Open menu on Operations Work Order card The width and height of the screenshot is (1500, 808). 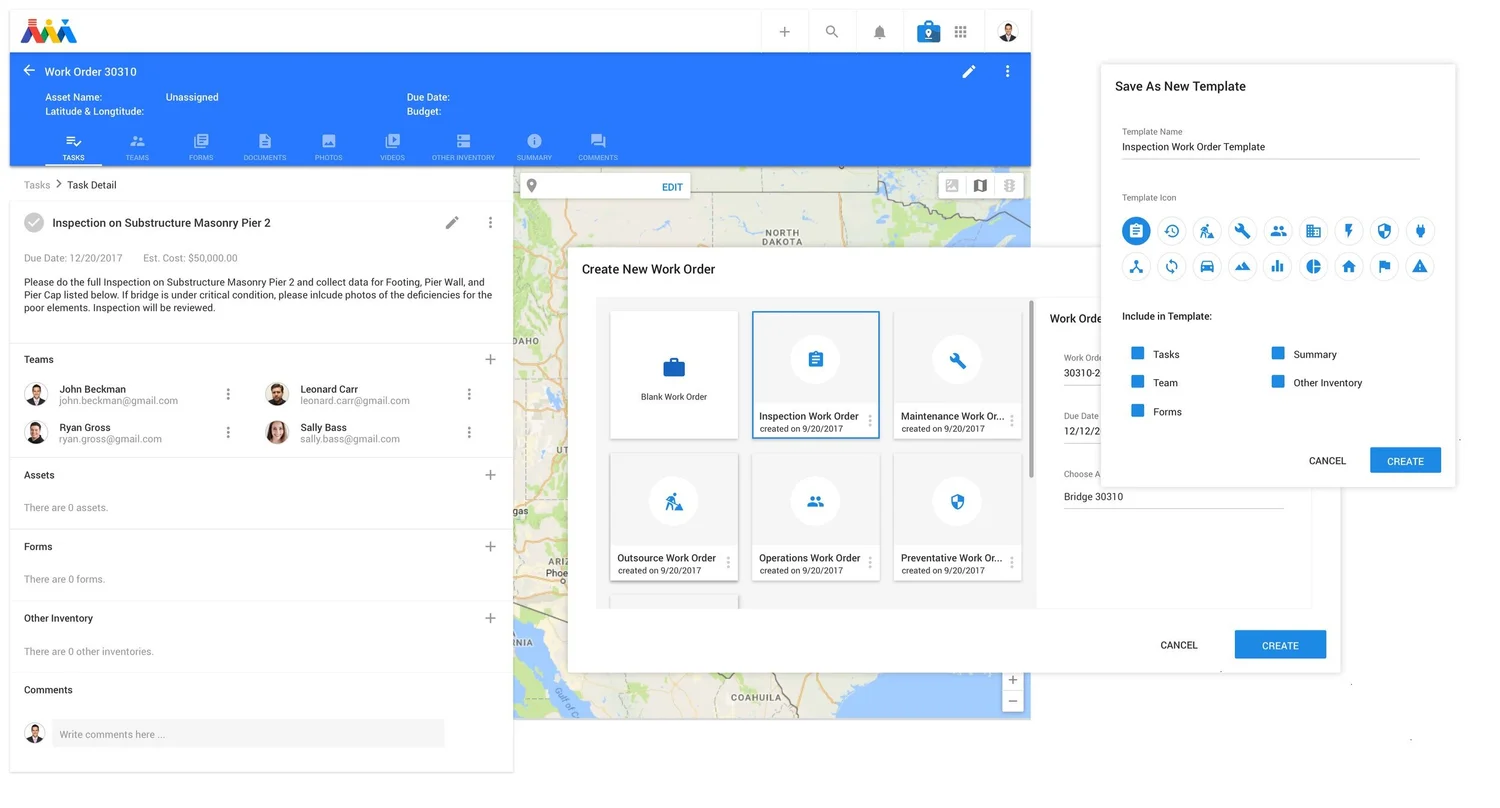[870, 563]
